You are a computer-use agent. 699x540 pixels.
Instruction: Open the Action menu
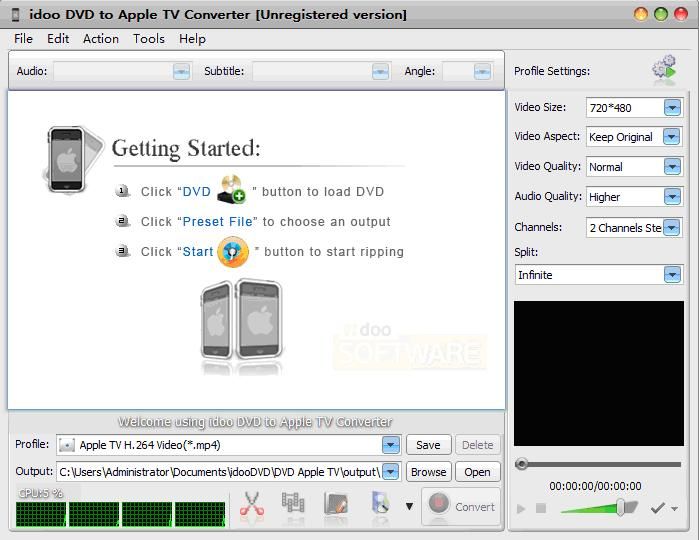[x=101, y=39]
